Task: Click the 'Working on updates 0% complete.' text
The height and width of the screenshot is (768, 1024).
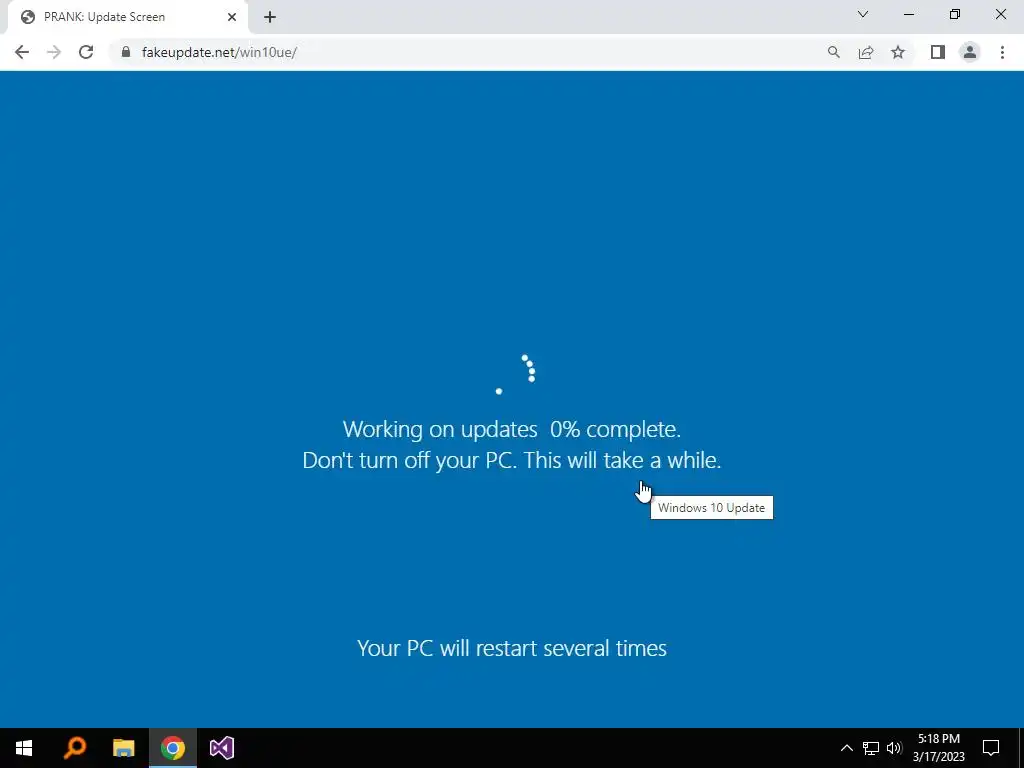Action: coord(512,429)
